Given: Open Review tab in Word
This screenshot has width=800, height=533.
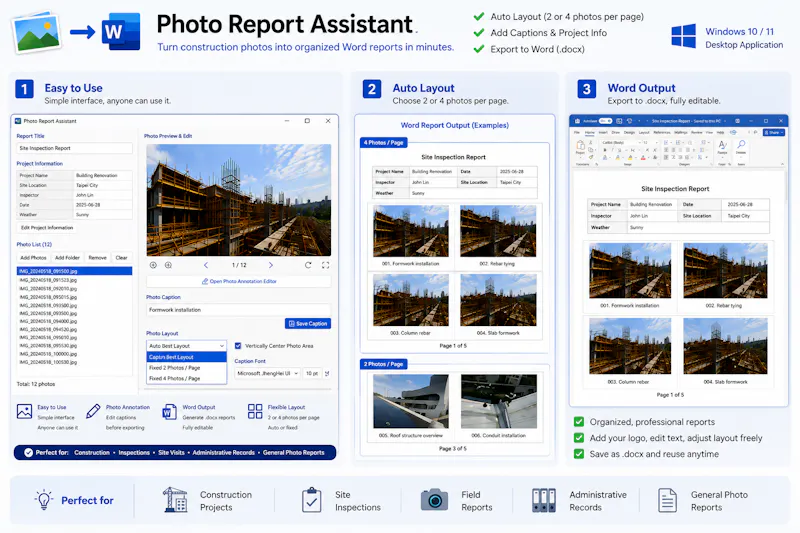Looking at the screenshot, I should [x=696, y=133].
